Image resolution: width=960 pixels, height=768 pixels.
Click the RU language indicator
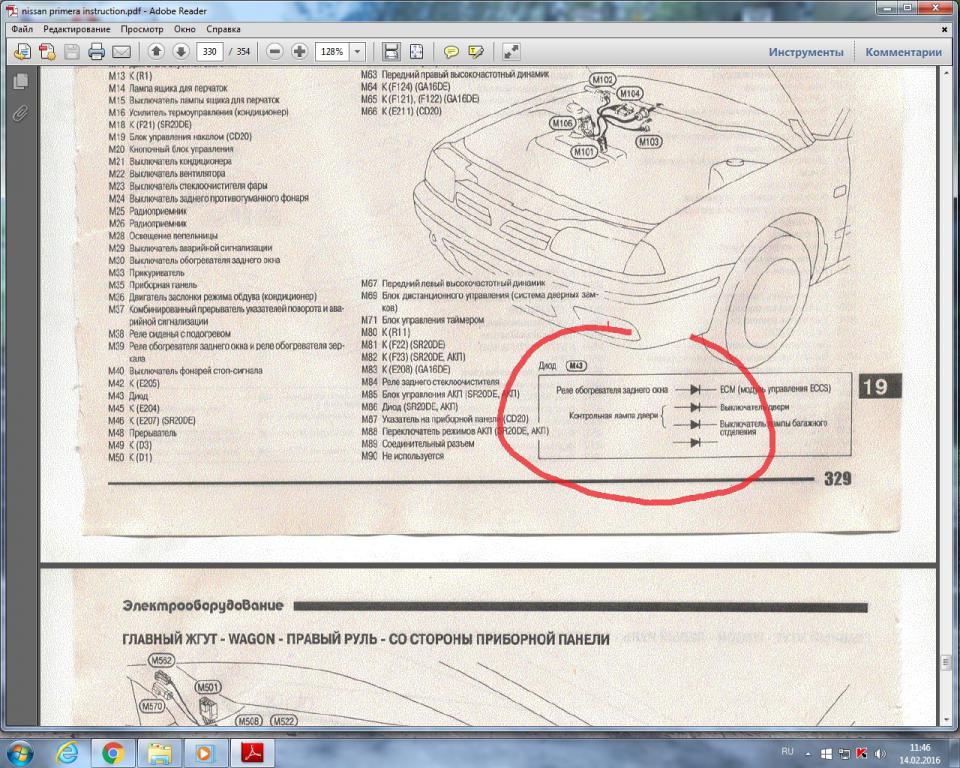point(787,751)
